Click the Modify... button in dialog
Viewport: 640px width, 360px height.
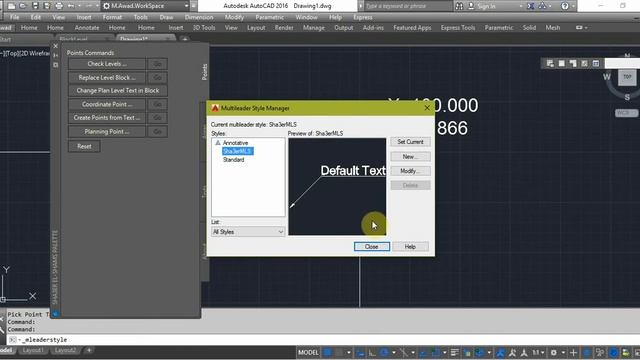coord(410,171)
